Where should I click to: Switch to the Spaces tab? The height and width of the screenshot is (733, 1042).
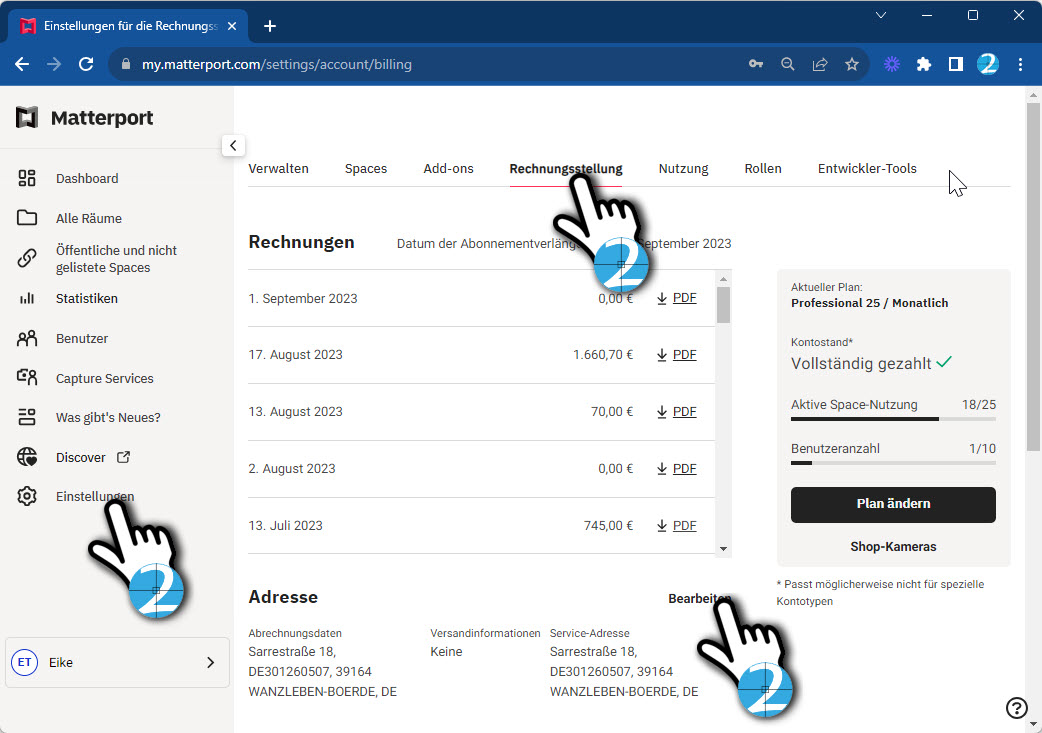(x=365, y=169)
